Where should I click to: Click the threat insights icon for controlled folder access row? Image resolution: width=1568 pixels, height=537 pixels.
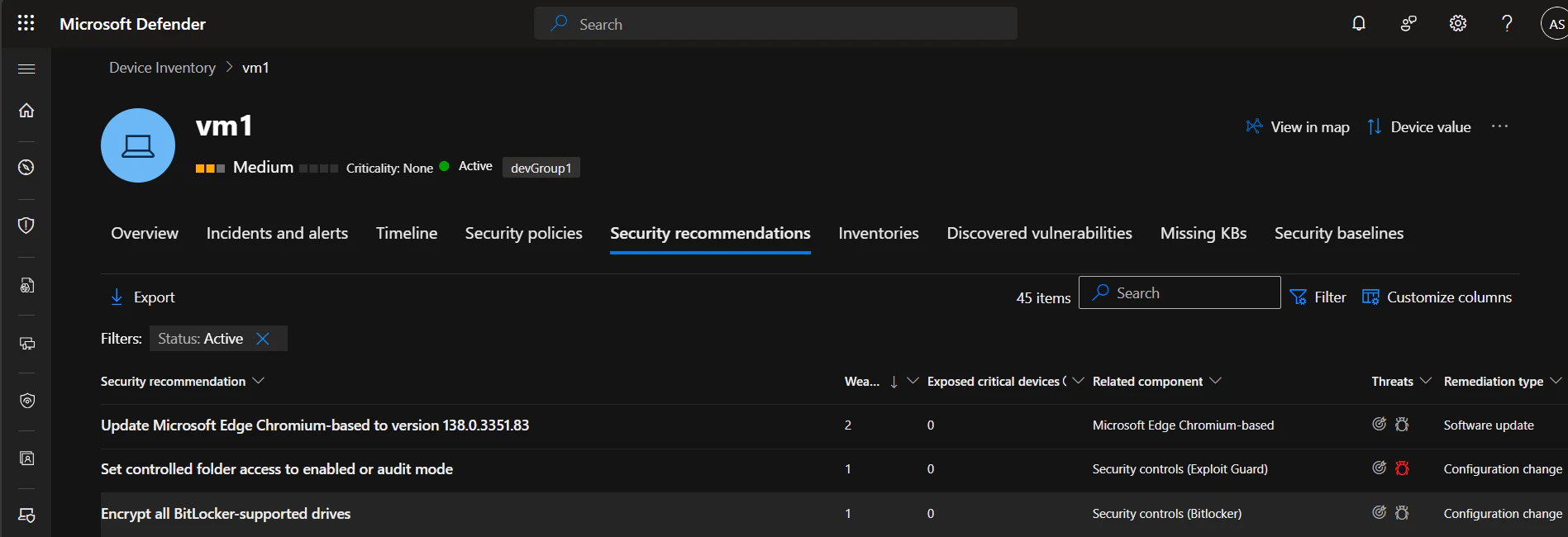click(1379, 468)
